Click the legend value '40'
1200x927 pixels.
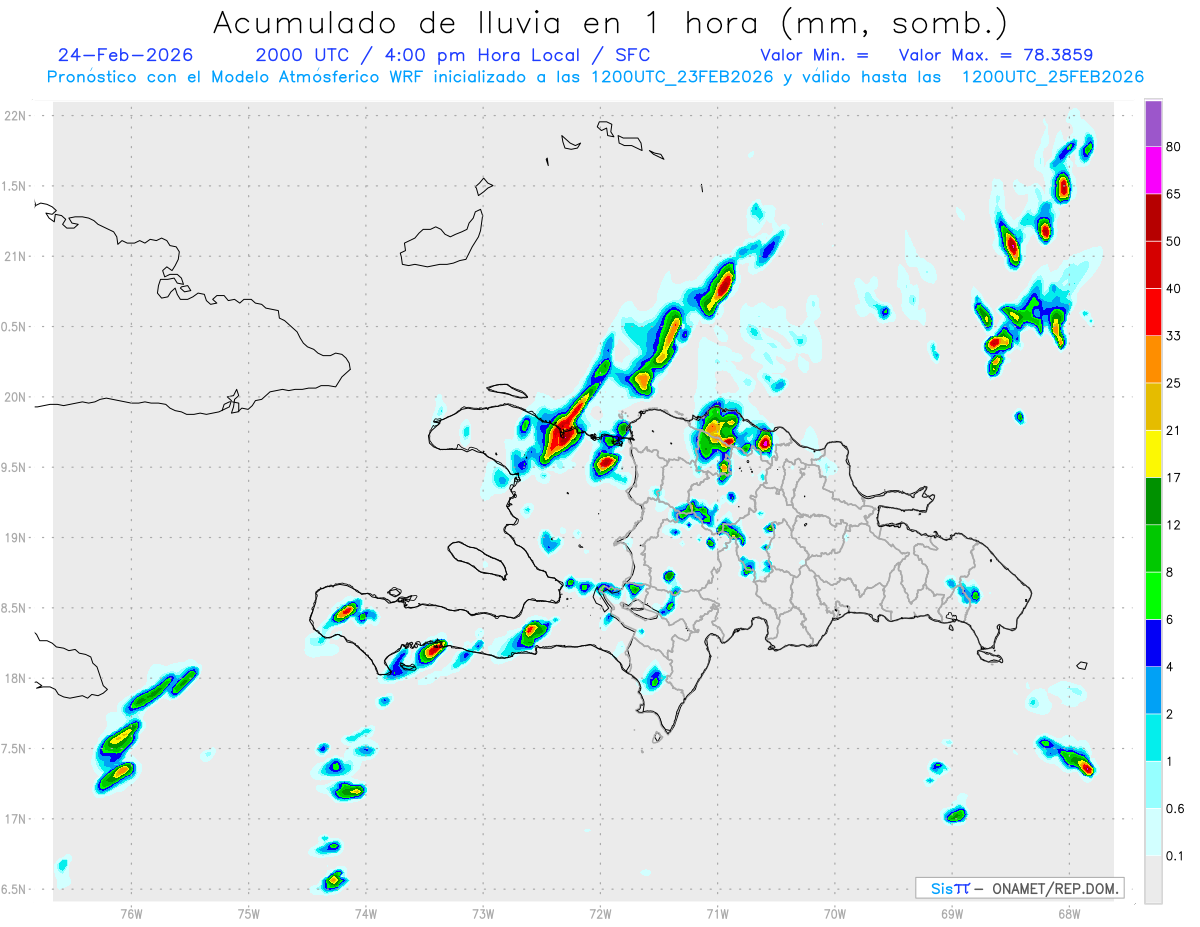[x=1174, y=289]
